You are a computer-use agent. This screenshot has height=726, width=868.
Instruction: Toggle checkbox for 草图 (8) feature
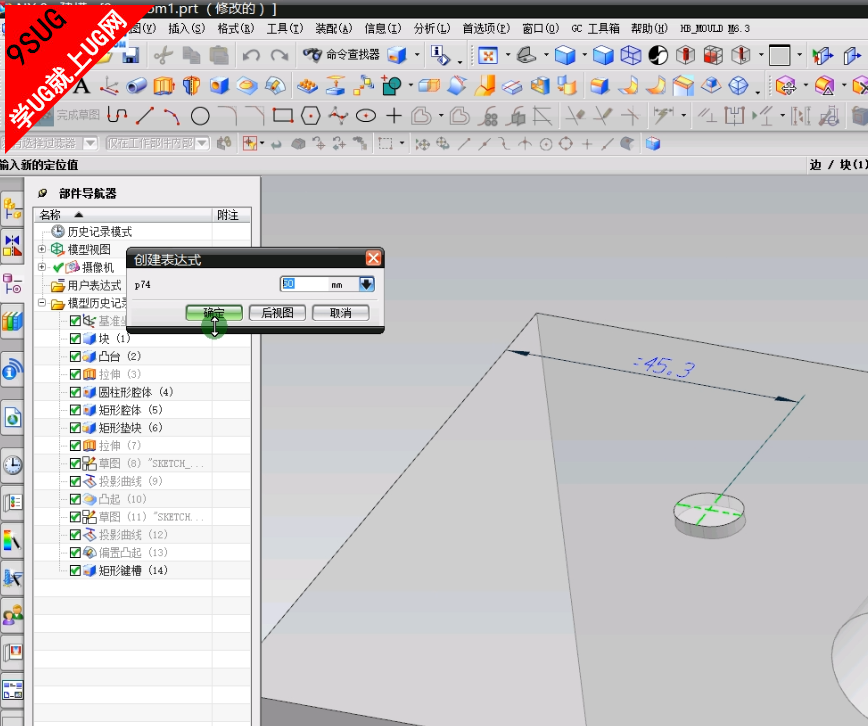(75, 464)
